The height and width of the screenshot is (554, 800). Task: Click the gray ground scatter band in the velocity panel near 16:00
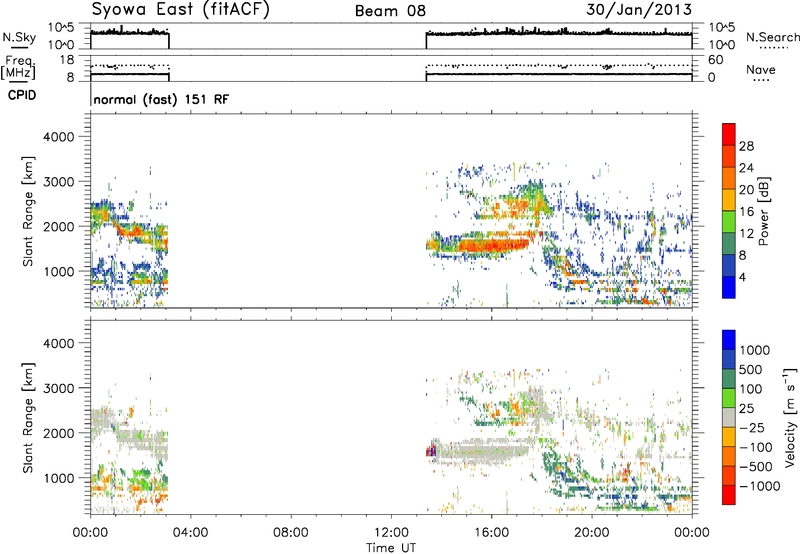pos(482,451)
